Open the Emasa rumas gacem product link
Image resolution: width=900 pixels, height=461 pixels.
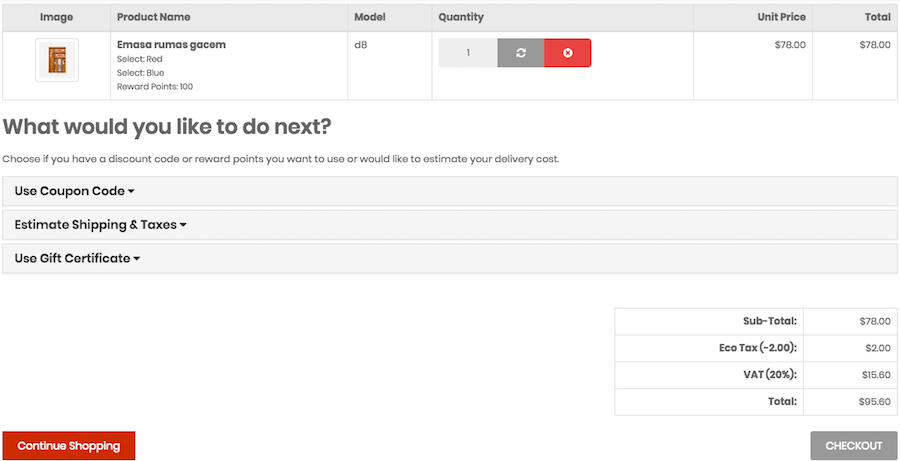[171, 45]
